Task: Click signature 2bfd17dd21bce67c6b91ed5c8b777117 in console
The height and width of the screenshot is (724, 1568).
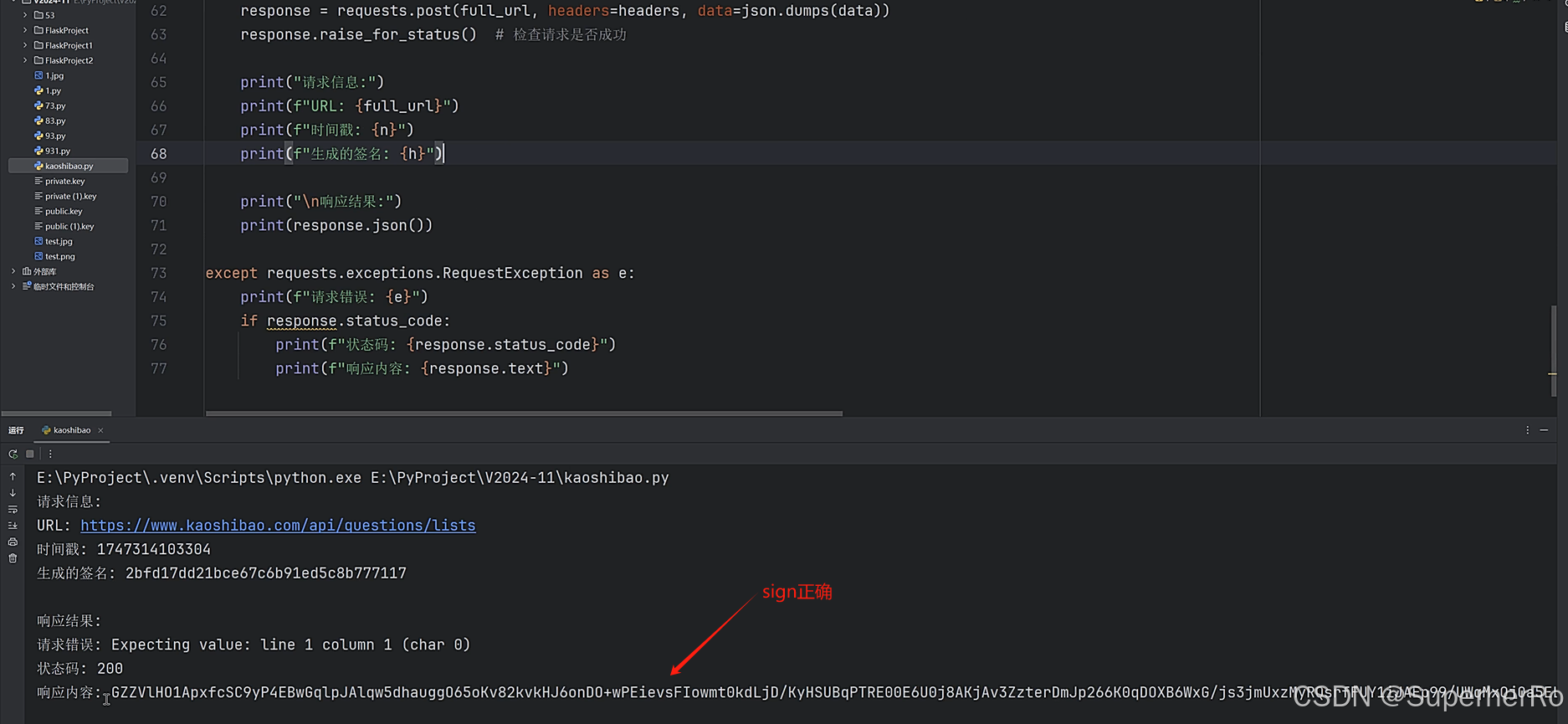Action: click(266, 573)
